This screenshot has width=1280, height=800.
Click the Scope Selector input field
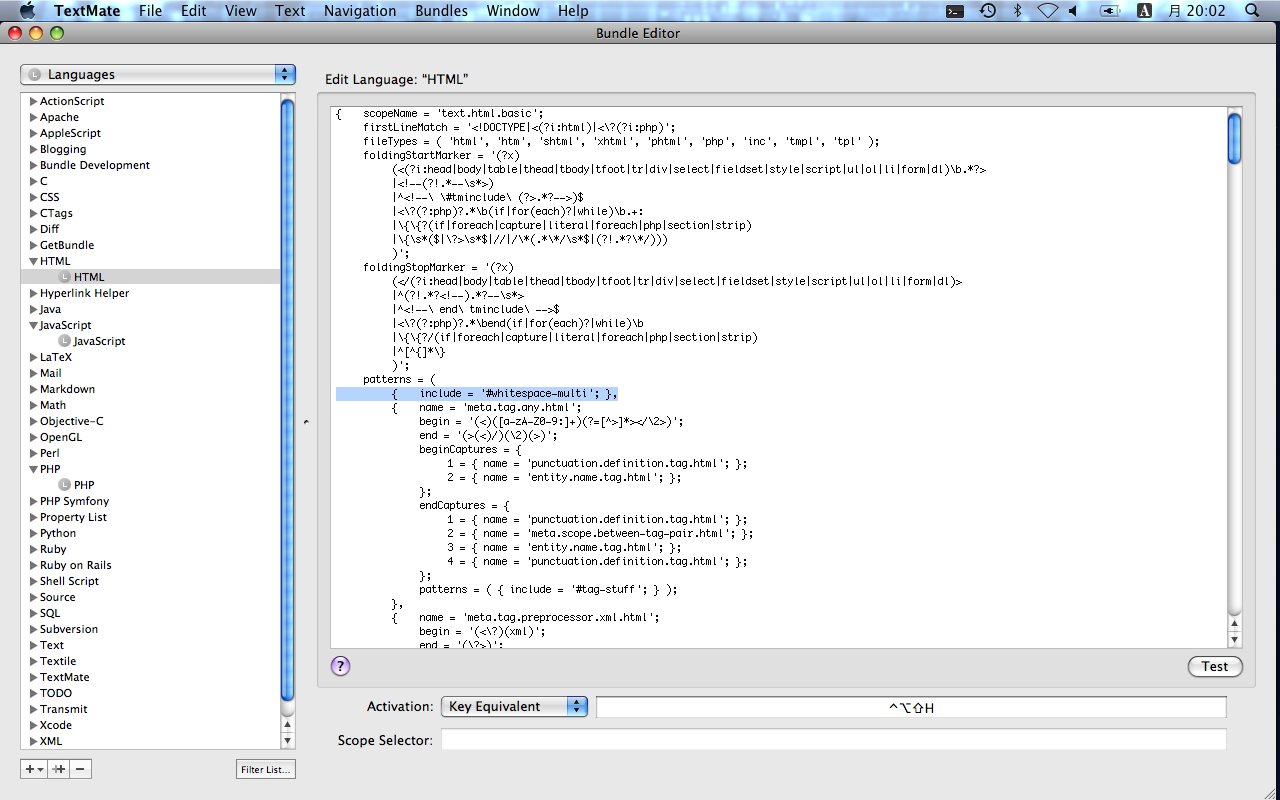point(833,740)
